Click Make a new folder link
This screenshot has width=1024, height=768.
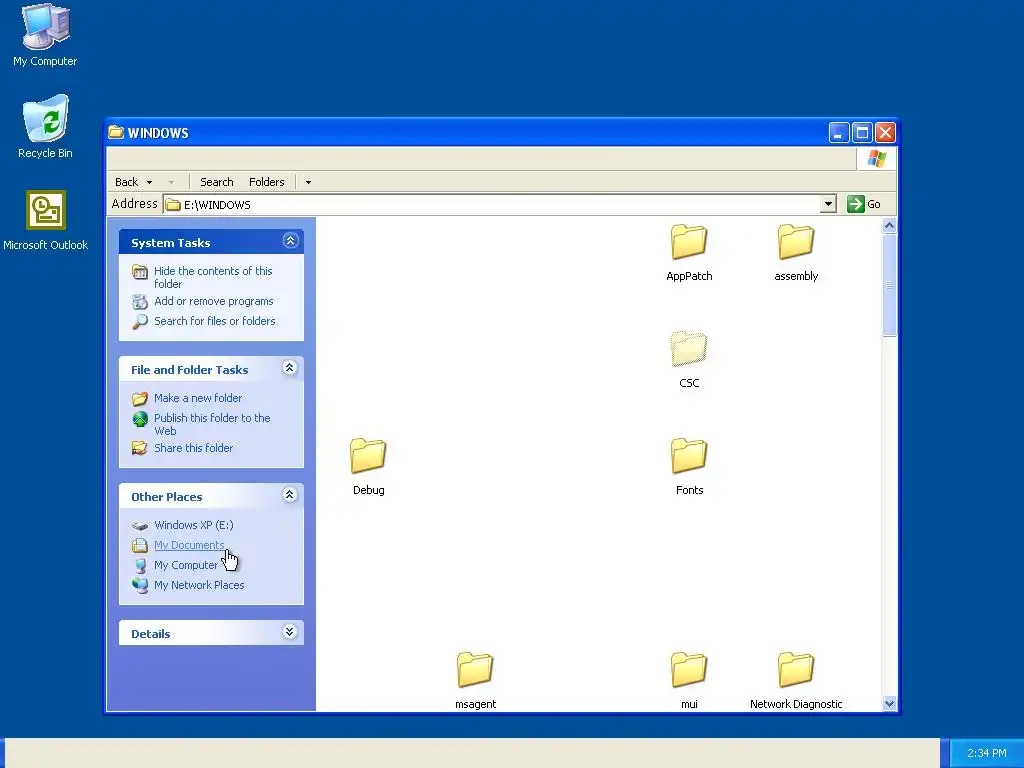click(198, 398)
